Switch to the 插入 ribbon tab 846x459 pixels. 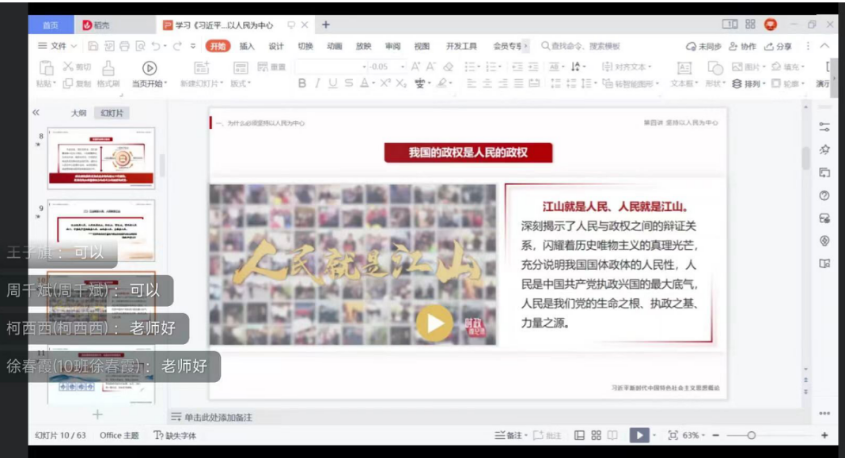[247, 46]
